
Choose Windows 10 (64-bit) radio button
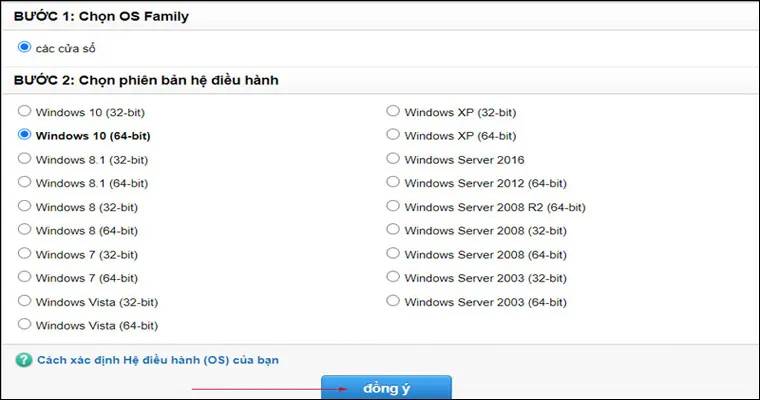pyautogui.click(x=25, y=135)
